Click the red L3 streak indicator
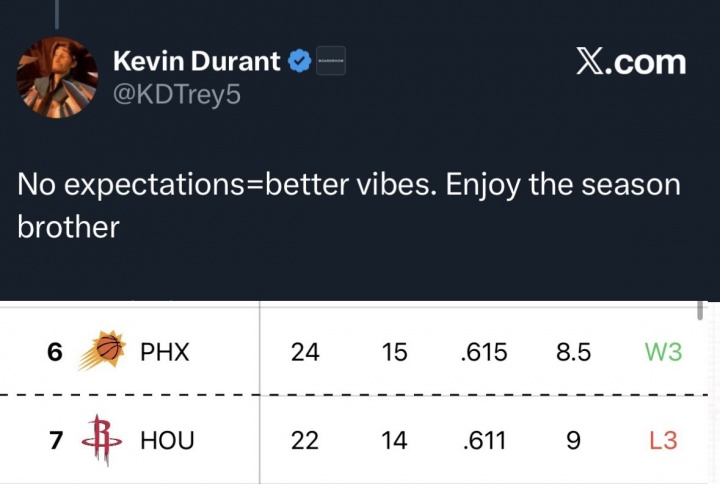720x484 pixels. click(x=663, y=440)
